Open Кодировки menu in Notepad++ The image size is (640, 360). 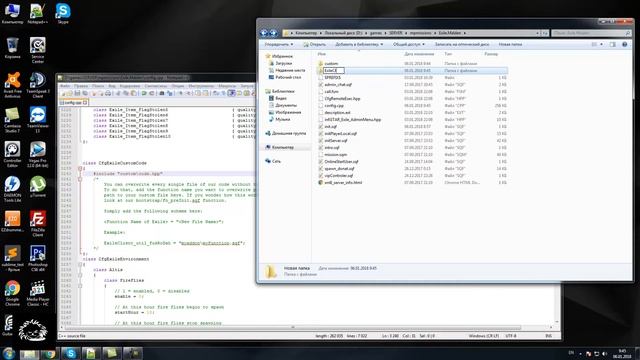coord(130,86)
